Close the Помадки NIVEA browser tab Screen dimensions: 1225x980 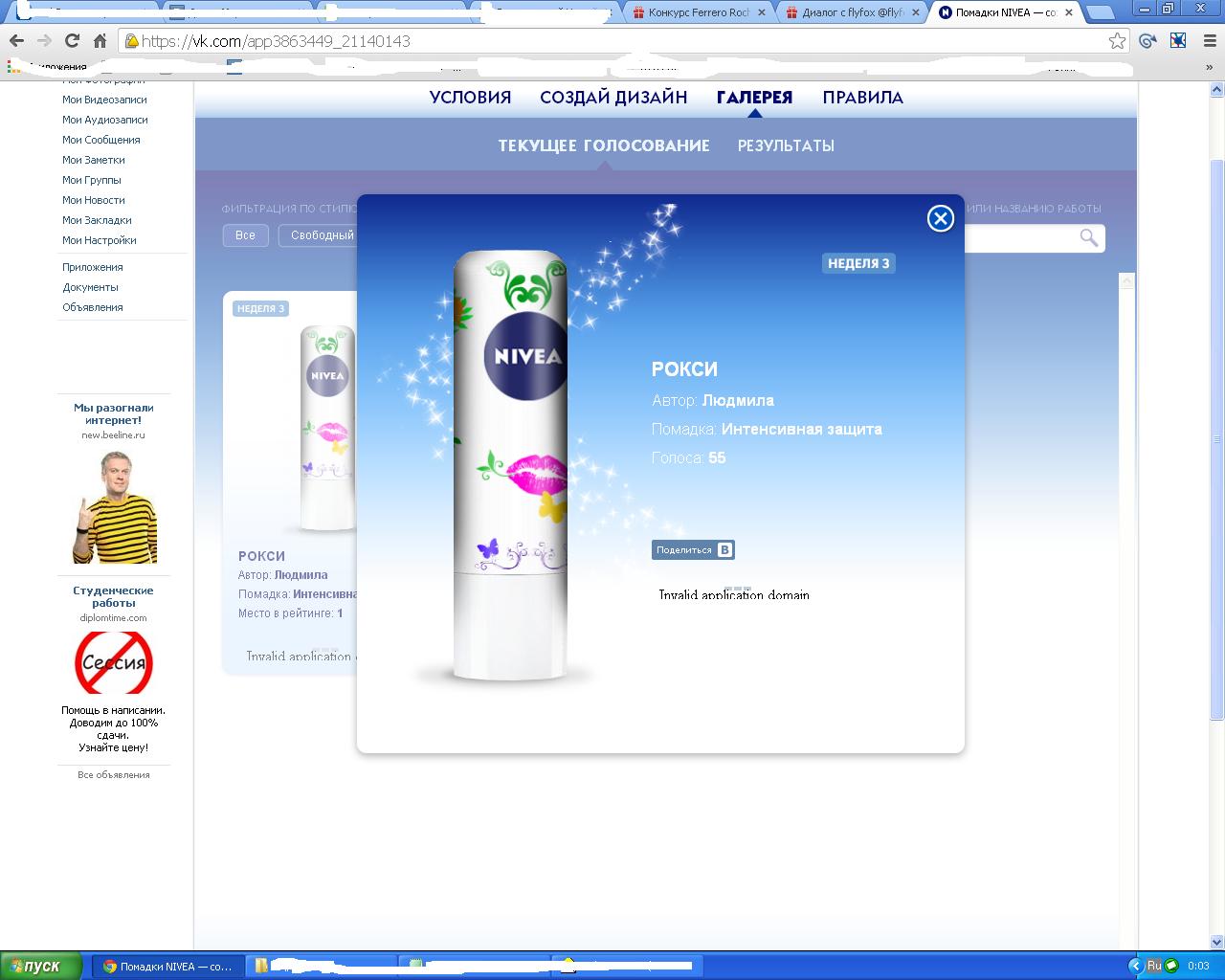point(1068,12)
